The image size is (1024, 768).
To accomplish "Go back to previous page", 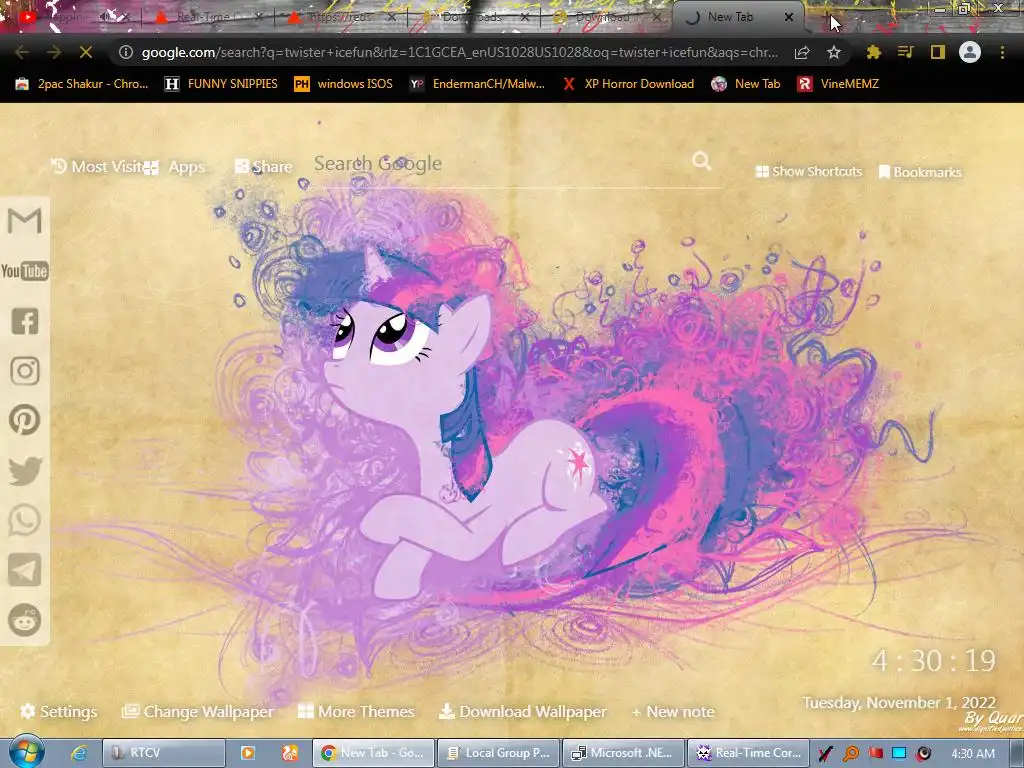I will [22, 52].
